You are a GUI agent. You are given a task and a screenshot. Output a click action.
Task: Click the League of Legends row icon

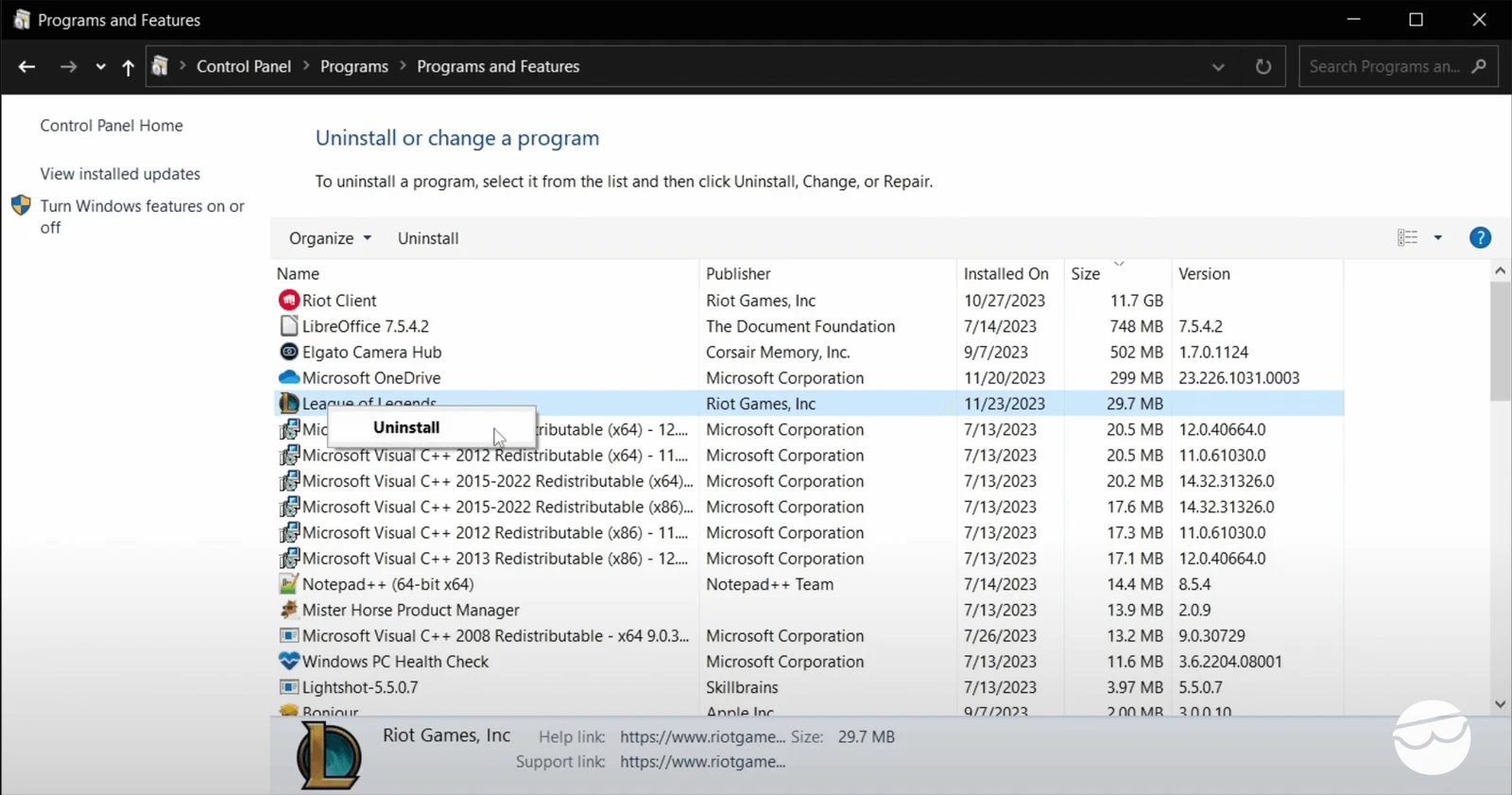(289, 404)
